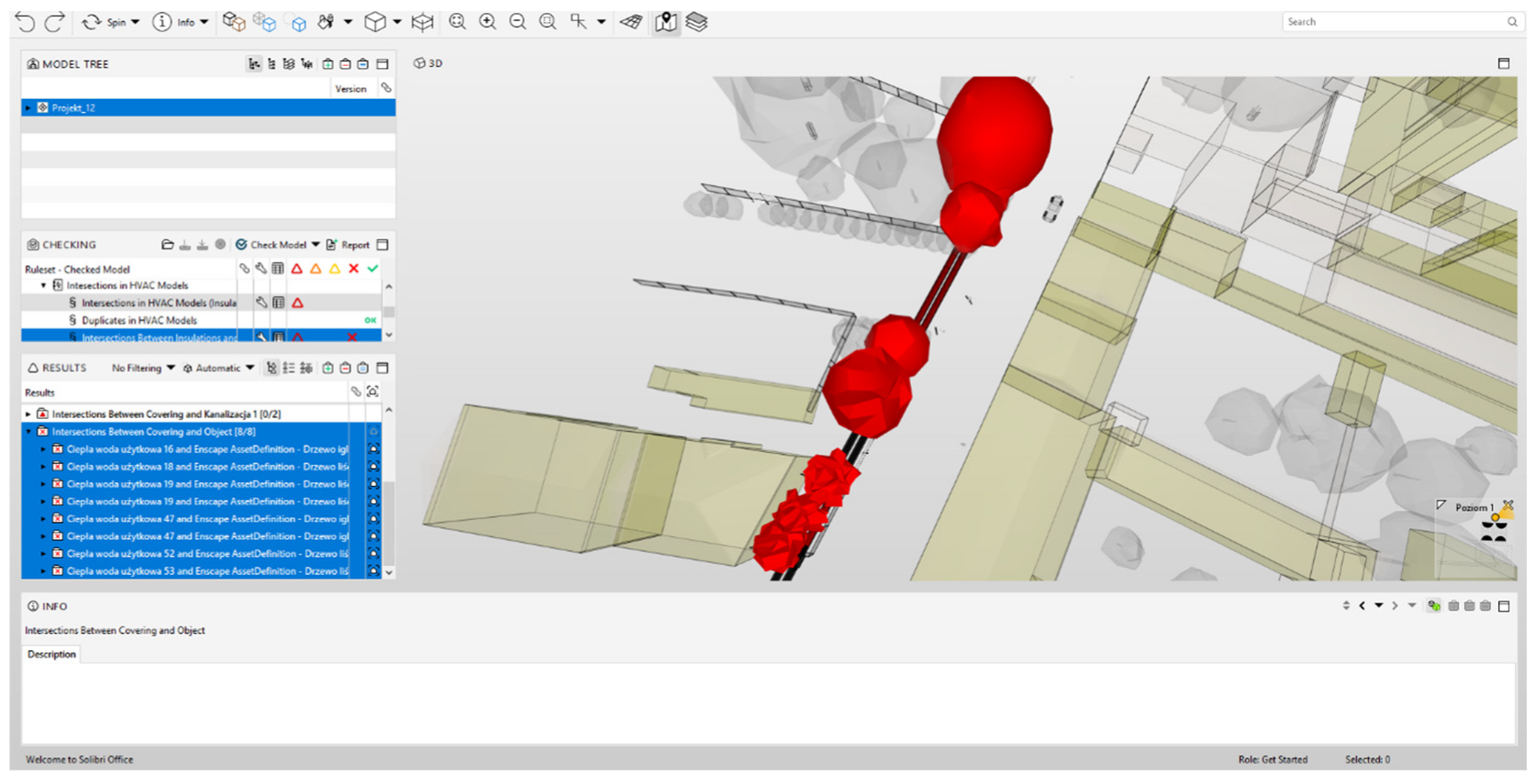Toggle the containment hierarchy view in Model Tree
Image resolution: width=1535 pixels, height=784 pixels.
[254, 64]
